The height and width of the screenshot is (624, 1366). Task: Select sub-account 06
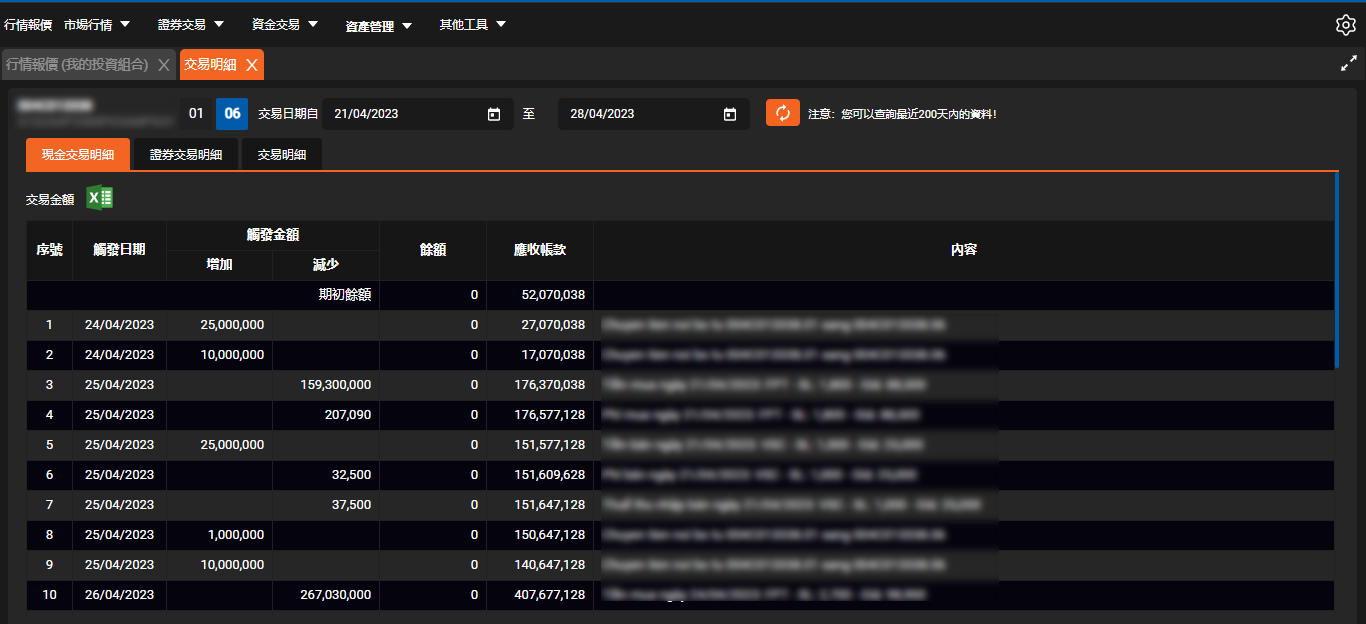(232, 114)
